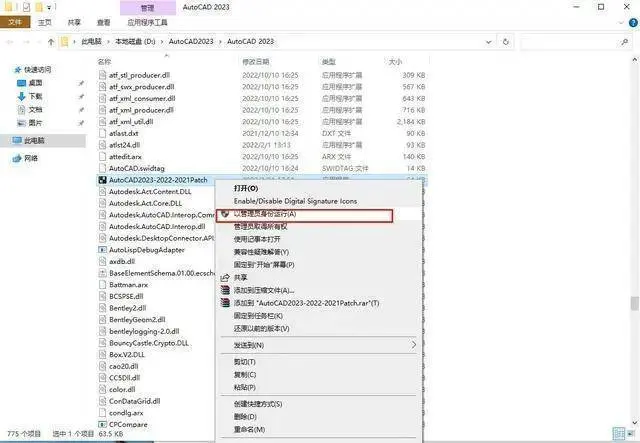Choose 重命名(M) in the context menu
Screen dimensions: 640x443
(249, 430)
